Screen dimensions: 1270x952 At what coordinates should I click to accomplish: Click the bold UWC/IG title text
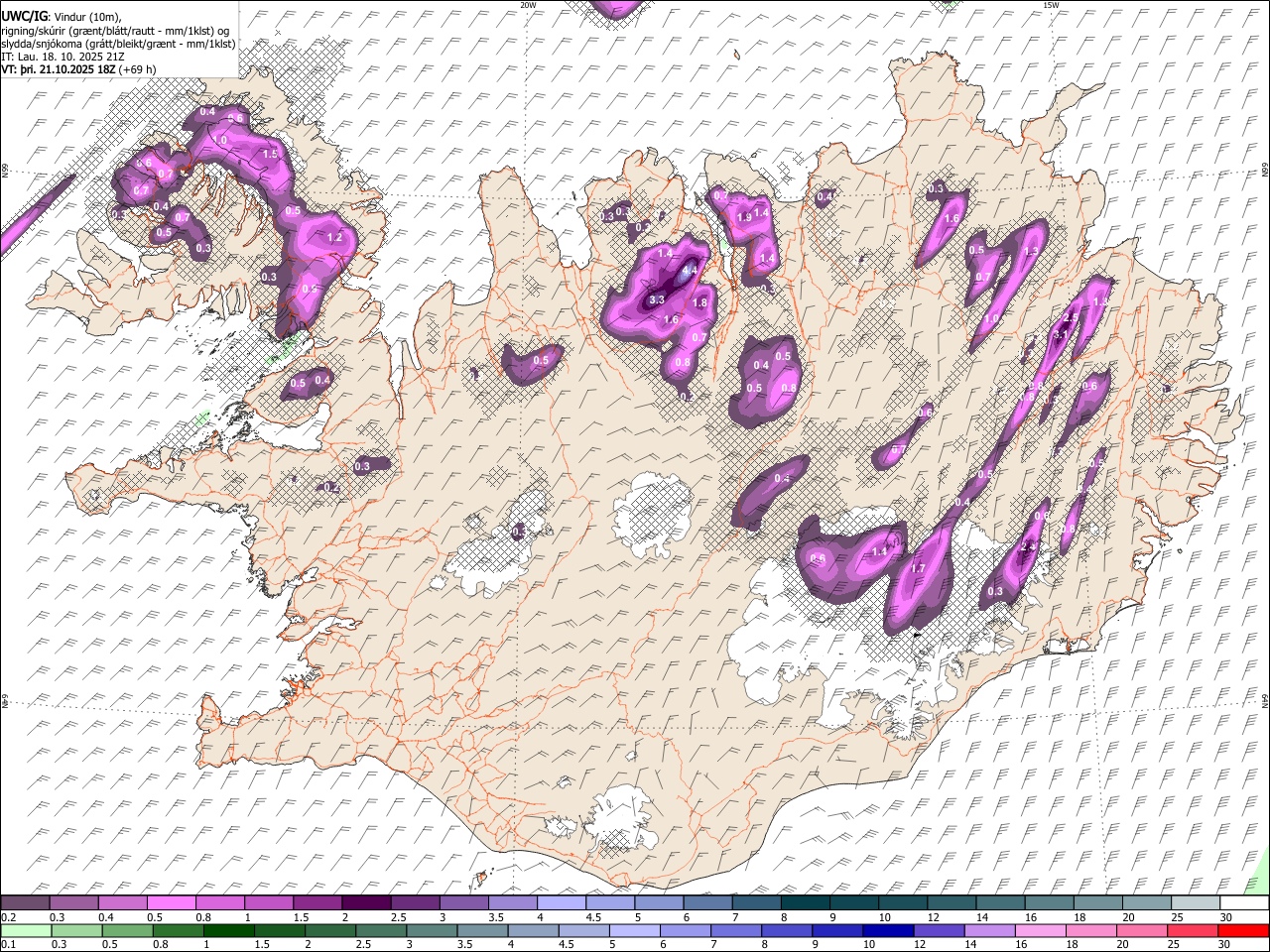pyautogui.click(x=24, y=17)
